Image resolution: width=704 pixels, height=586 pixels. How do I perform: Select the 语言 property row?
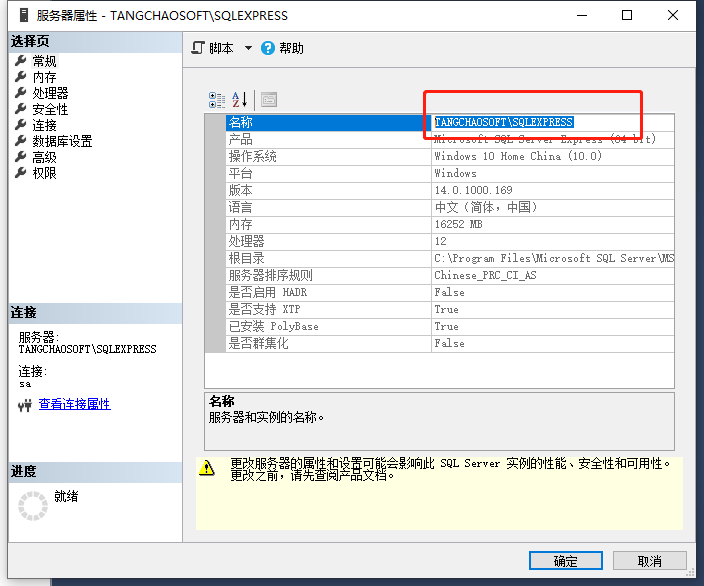pyautogui.click(x=328, y=207)
